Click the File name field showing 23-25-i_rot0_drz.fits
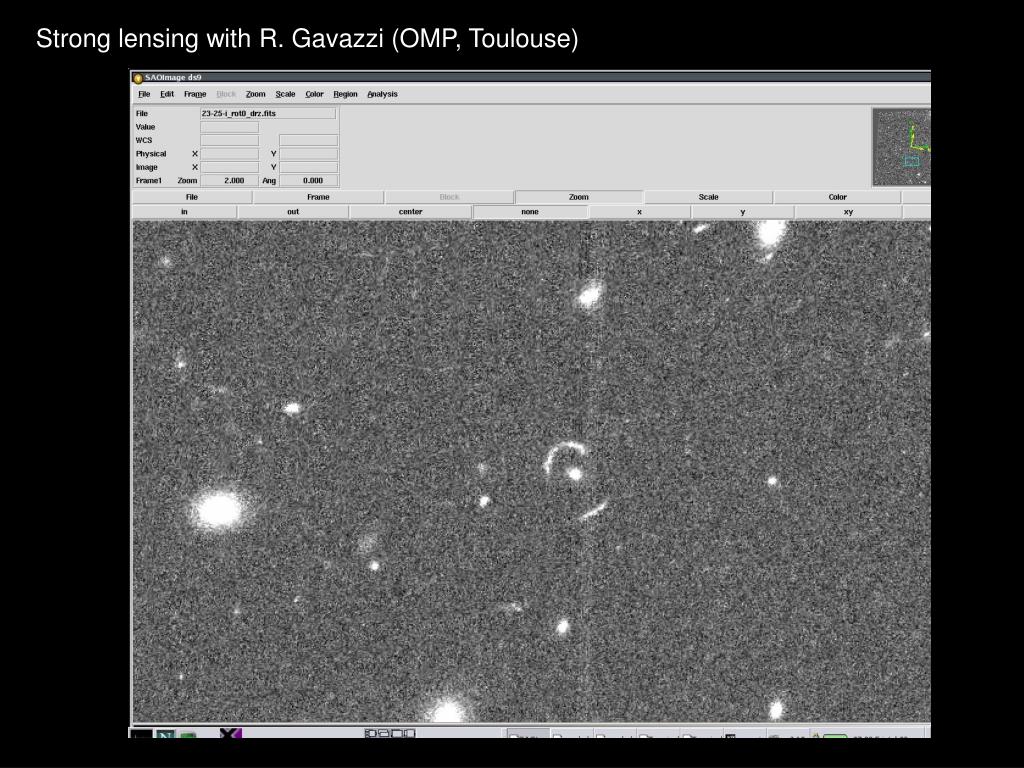 click(268, 113)
